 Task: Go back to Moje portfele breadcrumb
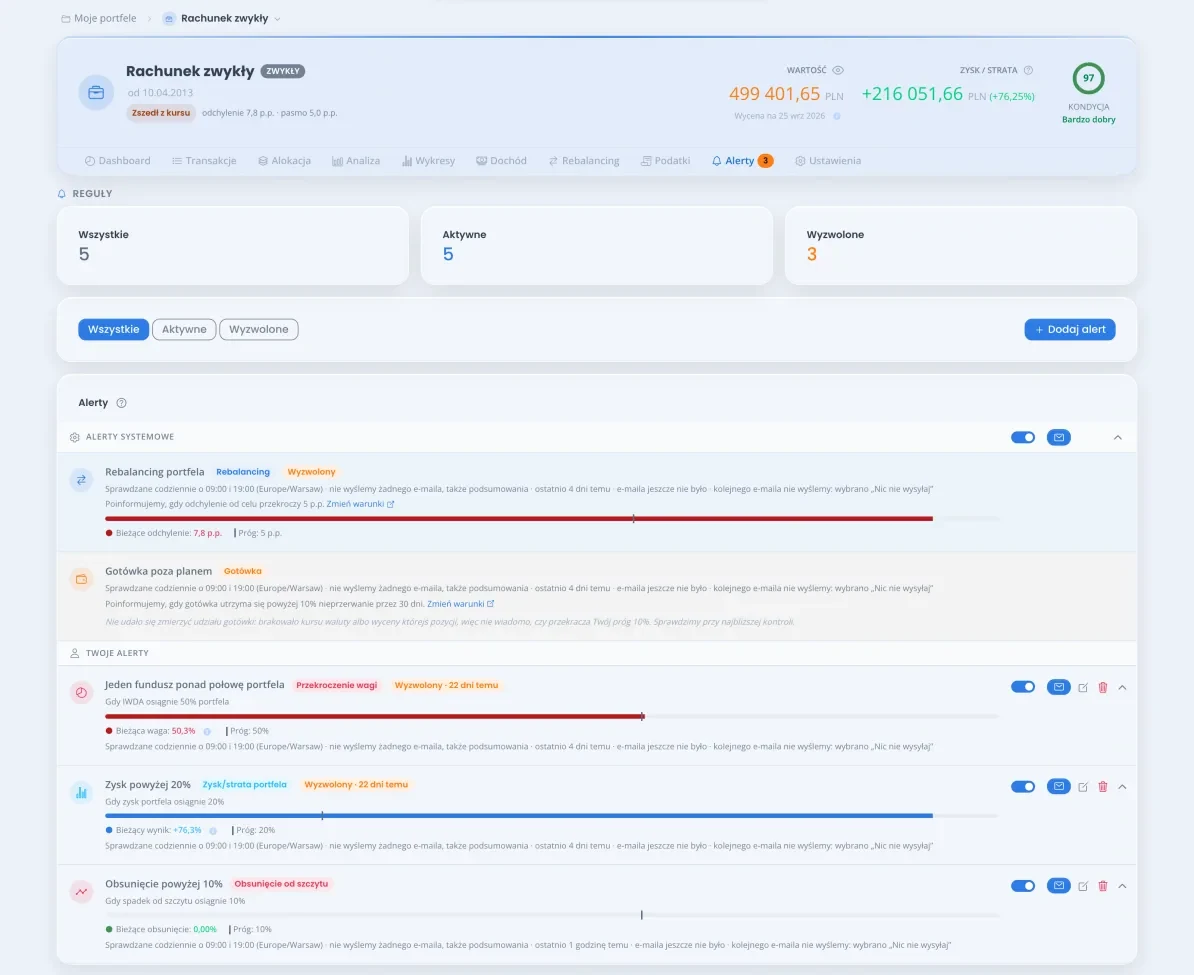click(99, 18)
